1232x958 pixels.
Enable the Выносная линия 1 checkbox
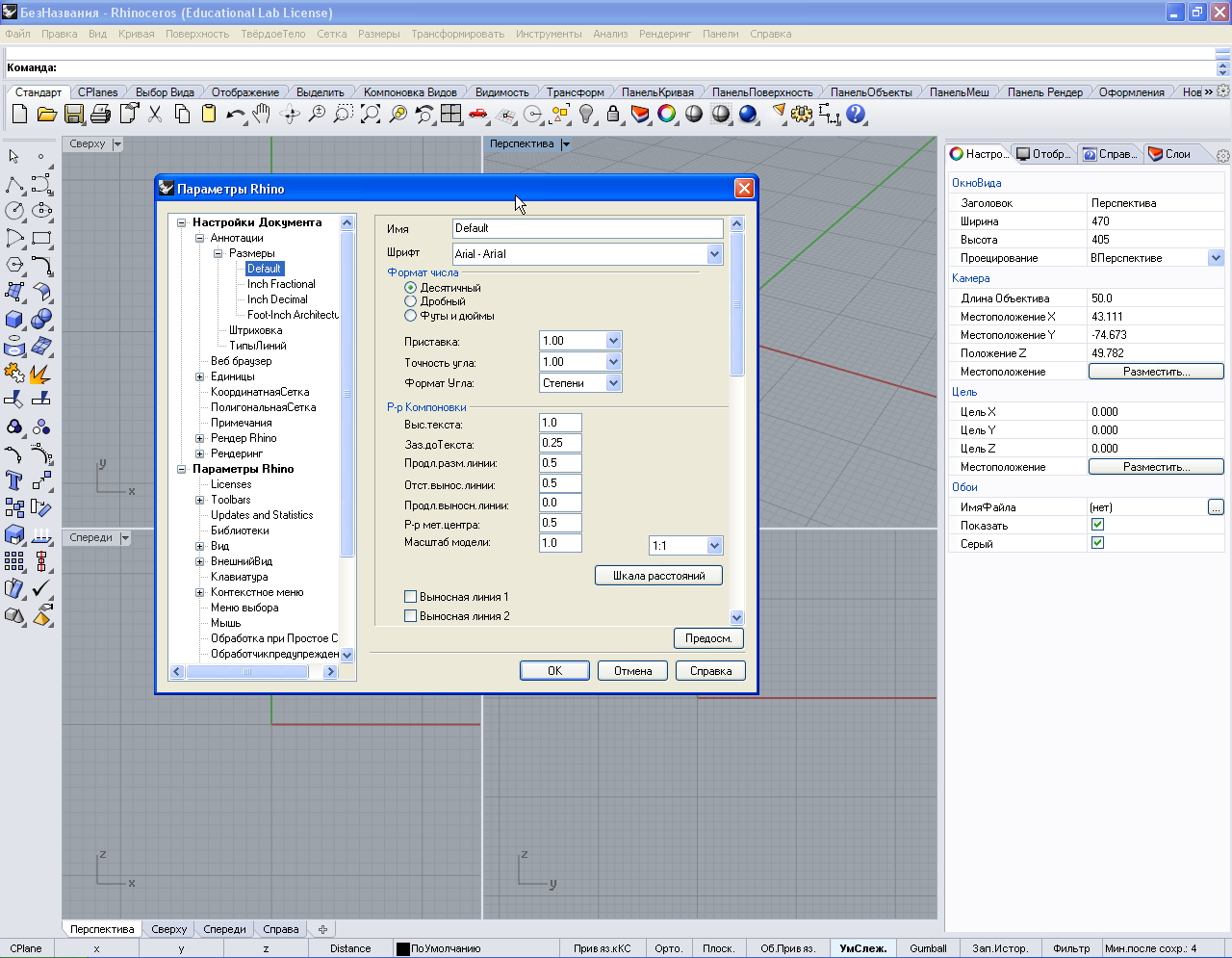411,597
